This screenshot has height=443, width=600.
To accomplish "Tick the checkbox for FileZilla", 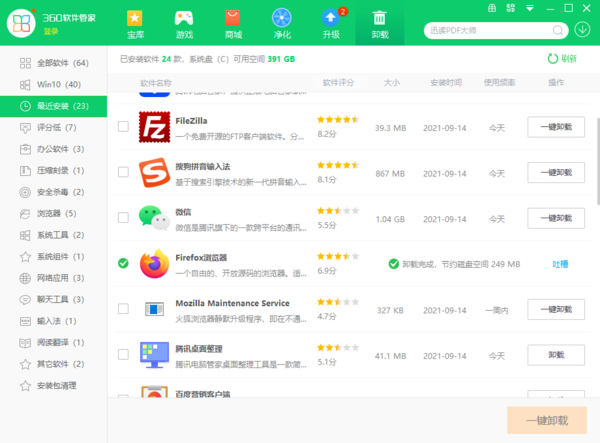I will tap(123, 127).
